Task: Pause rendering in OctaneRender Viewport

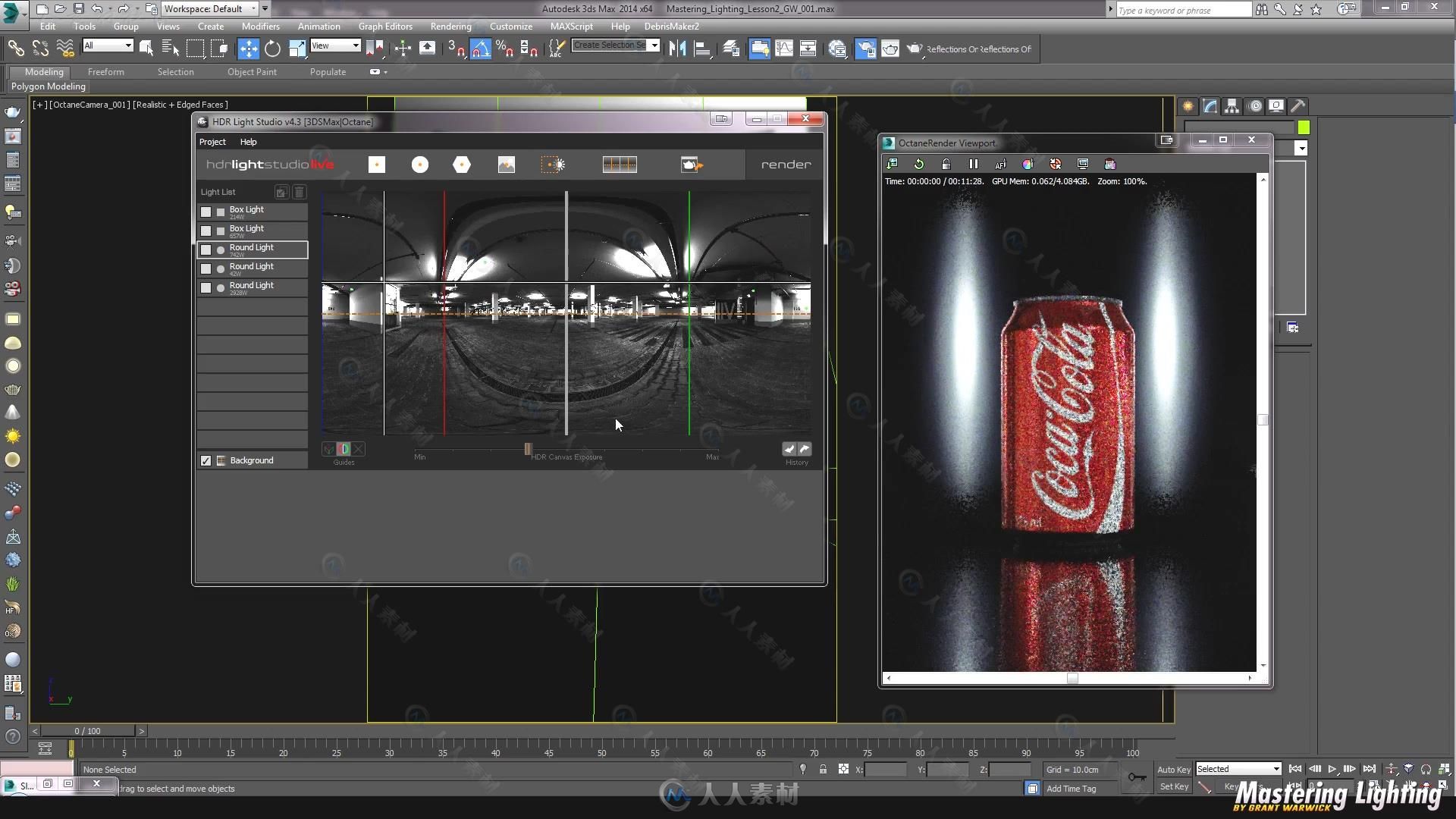Action: 973,164
